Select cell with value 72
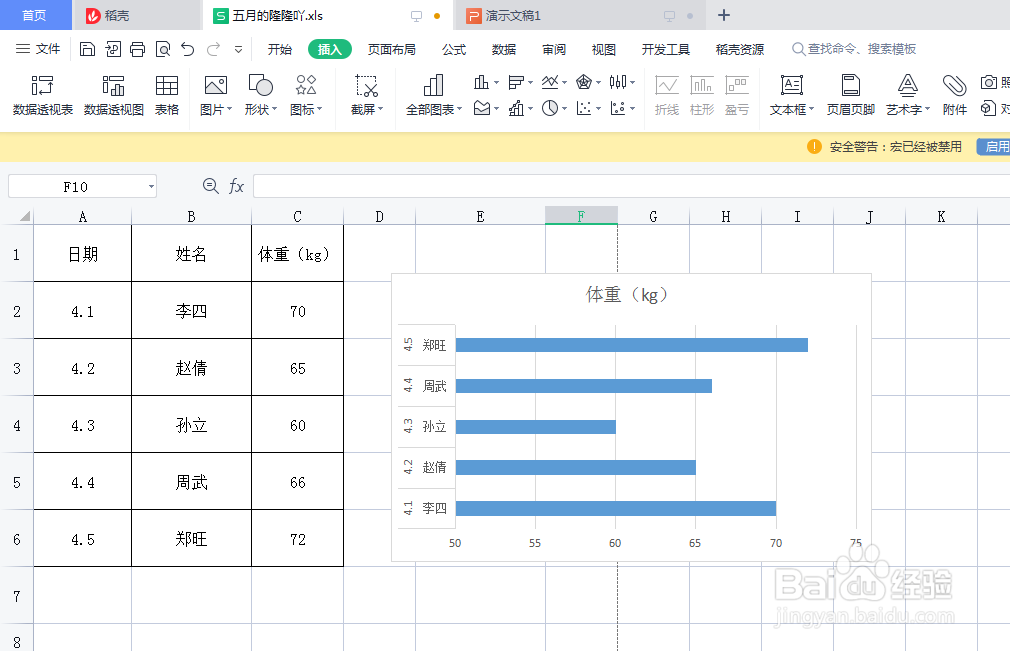This screenshot has width=1010, height=651. tap(298, 539)
